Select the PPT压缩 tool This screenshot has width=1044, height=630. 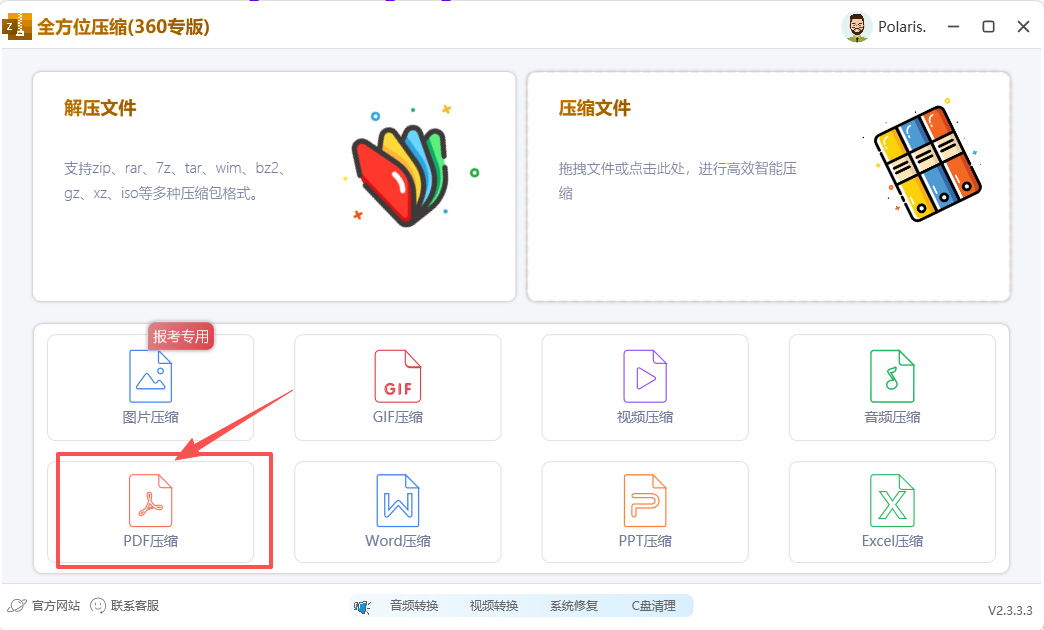644,512
